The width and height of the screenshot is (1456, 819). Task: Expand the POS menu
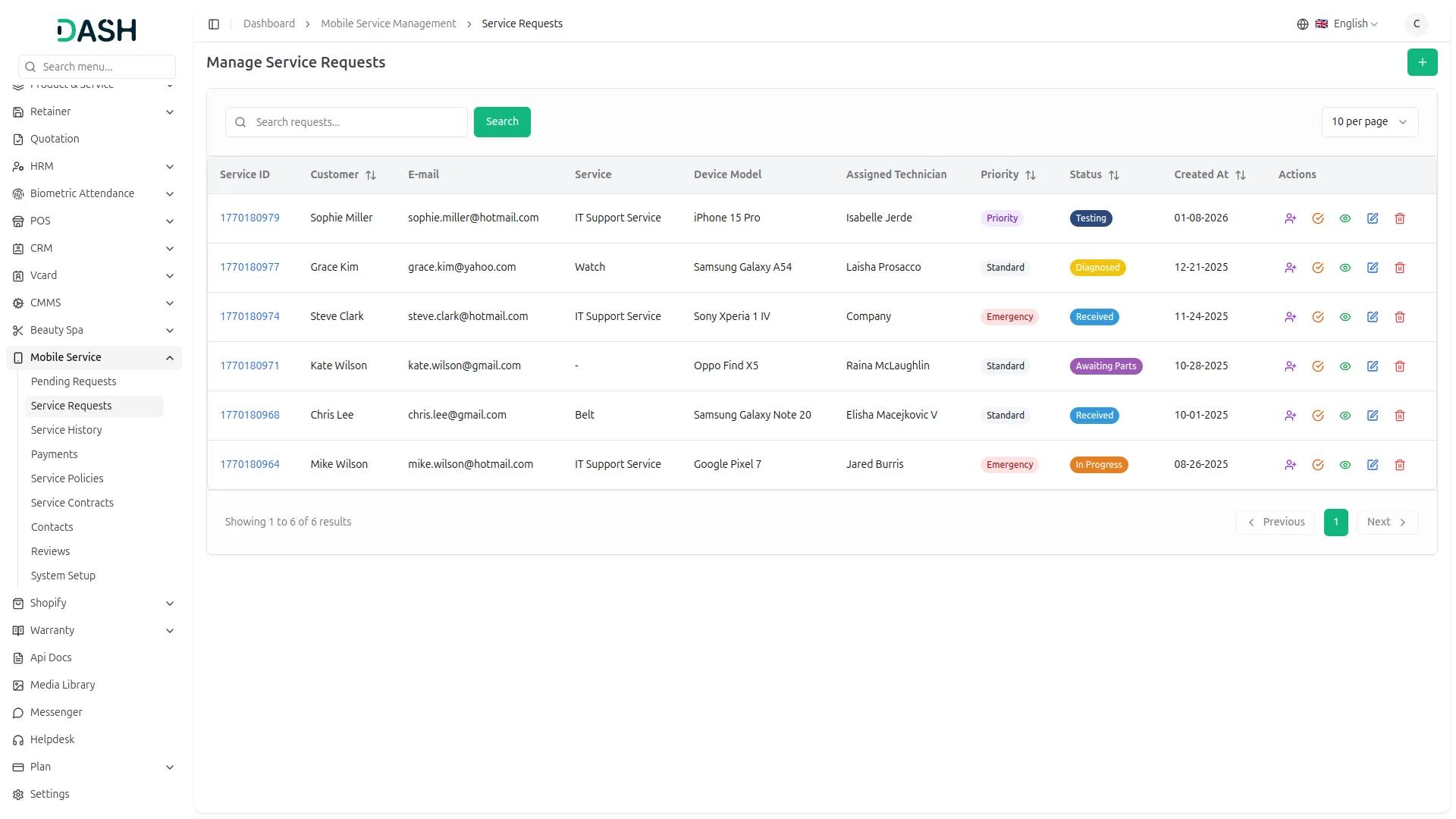[x=94, y=221]
